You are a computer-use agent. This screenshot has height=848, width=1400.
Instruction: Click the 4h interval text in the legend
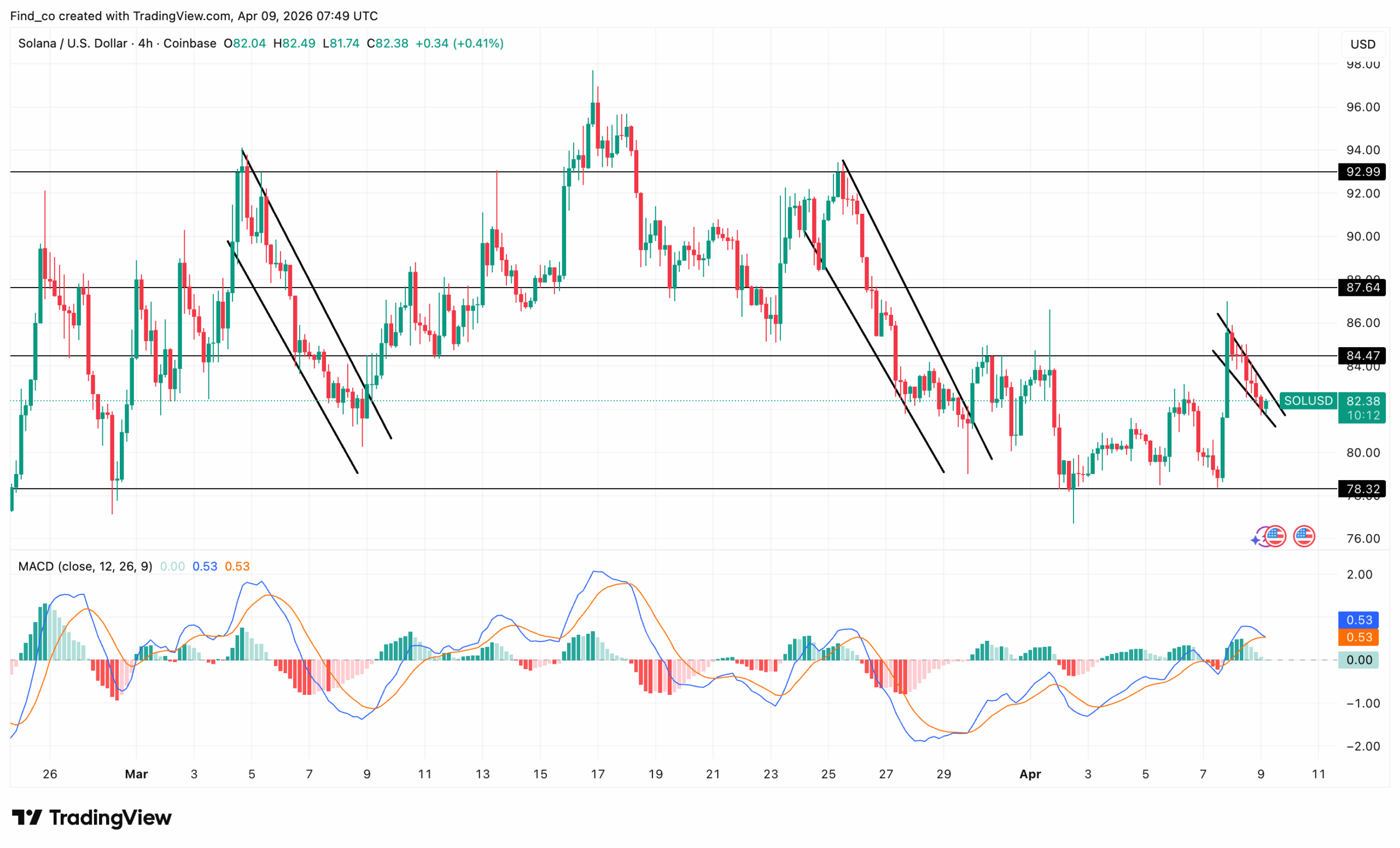(x=145, y=43)
